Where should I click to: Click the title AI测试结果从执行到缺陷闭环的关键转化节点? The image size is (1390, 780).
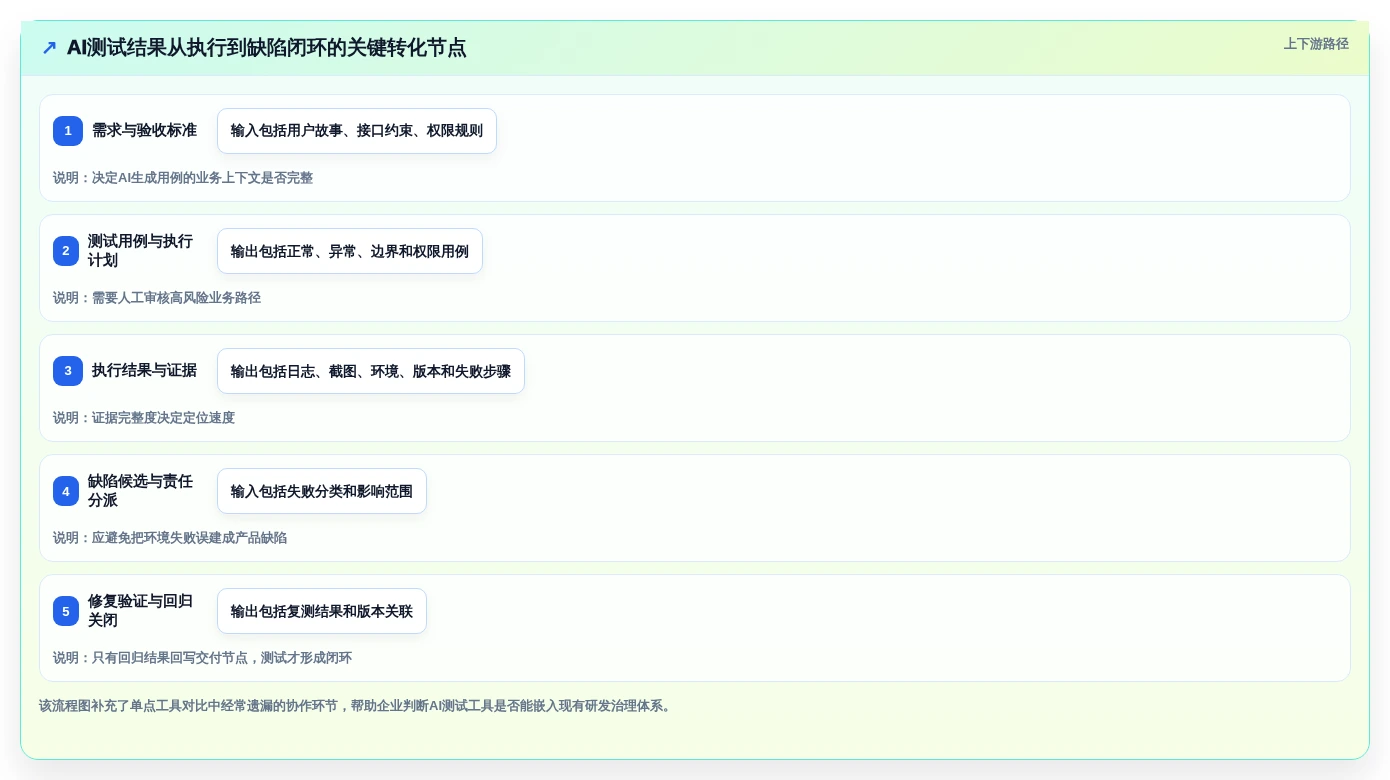click(x=267, y=47)
